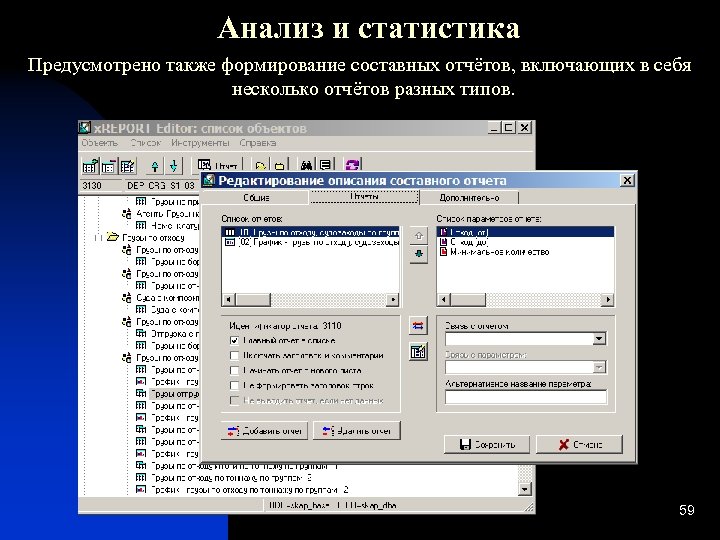720x540 pixels.
Task: Click the green down arrow in xREPORT toolbar
Action: pyautogui.click(x=174, y=166)
